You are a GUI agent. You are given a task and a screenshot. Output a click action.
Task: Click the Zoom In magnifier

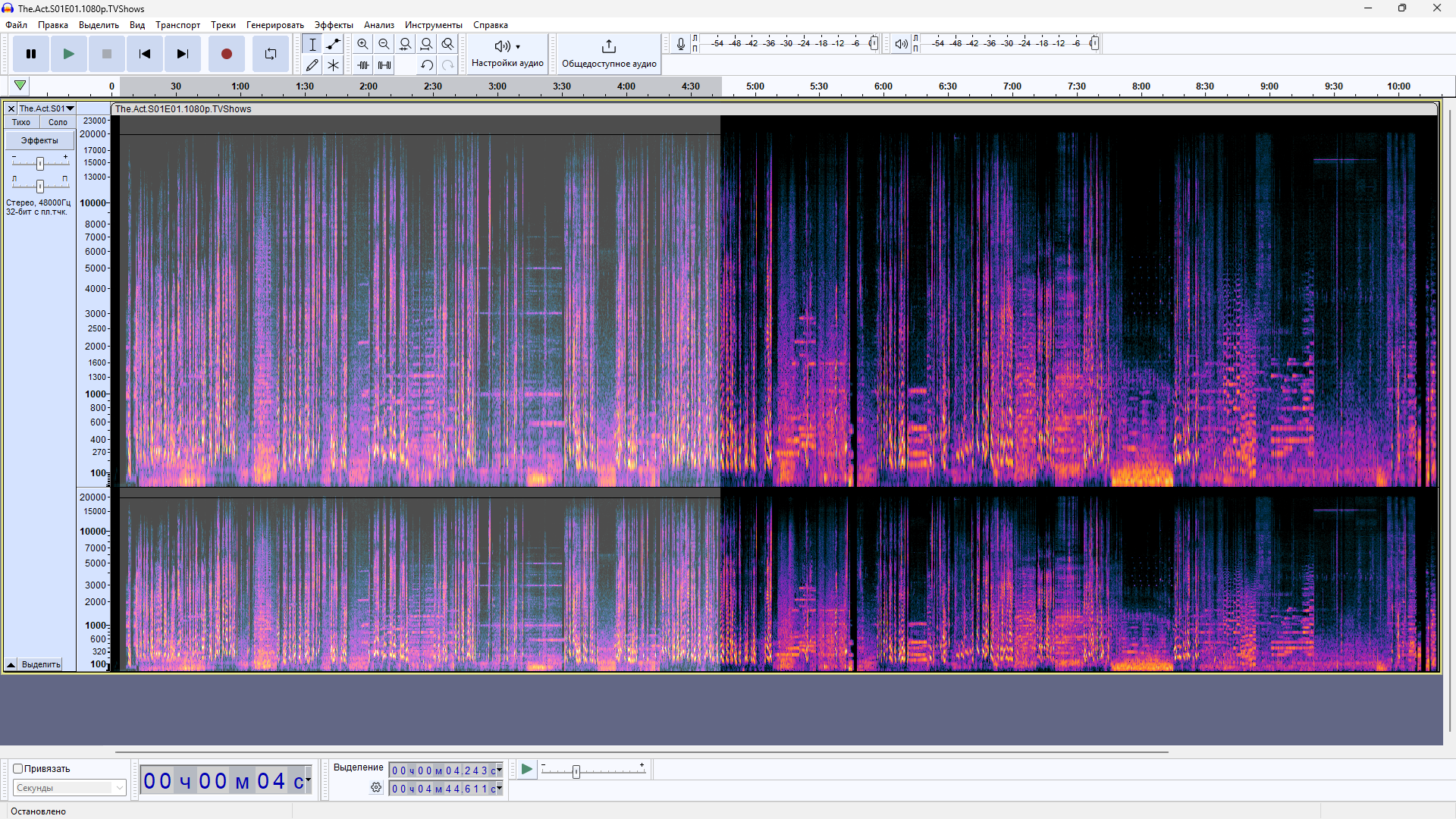363,44
